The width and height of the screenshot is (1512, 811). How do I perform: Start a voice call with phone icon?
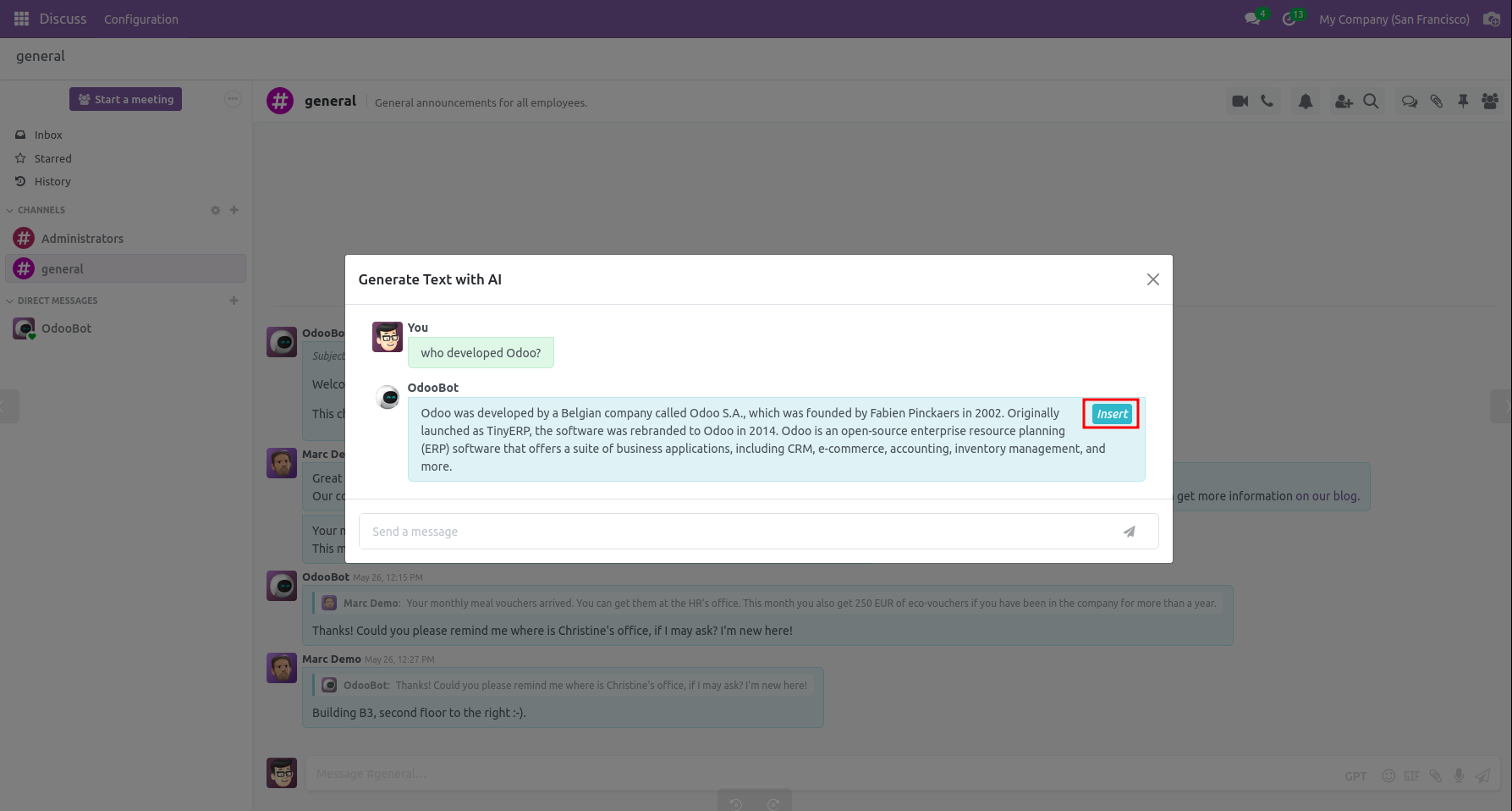[x=1267, y=102]
